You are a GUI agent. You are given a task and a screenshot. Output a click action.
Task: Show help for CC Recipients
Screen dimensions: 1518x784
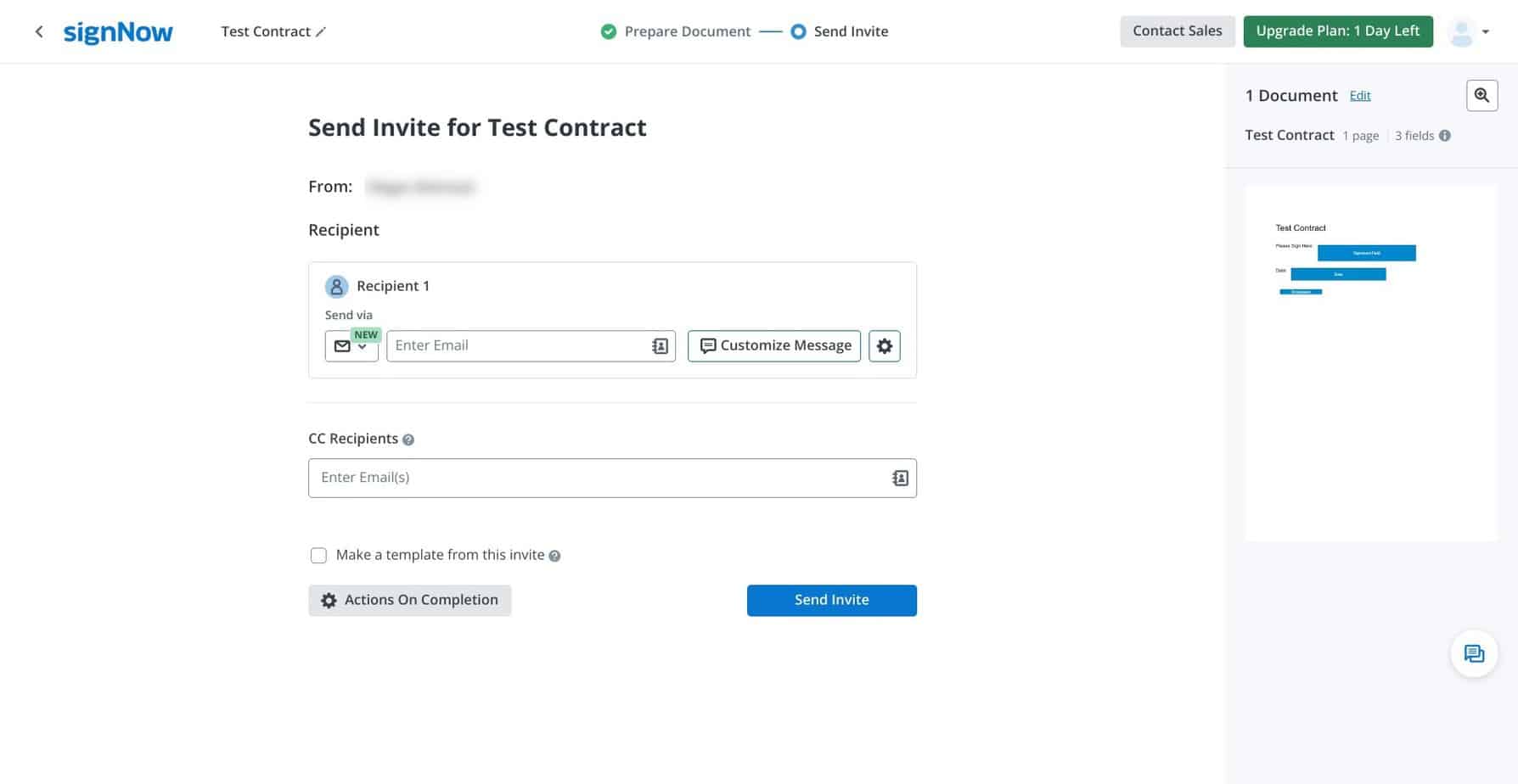408,440
